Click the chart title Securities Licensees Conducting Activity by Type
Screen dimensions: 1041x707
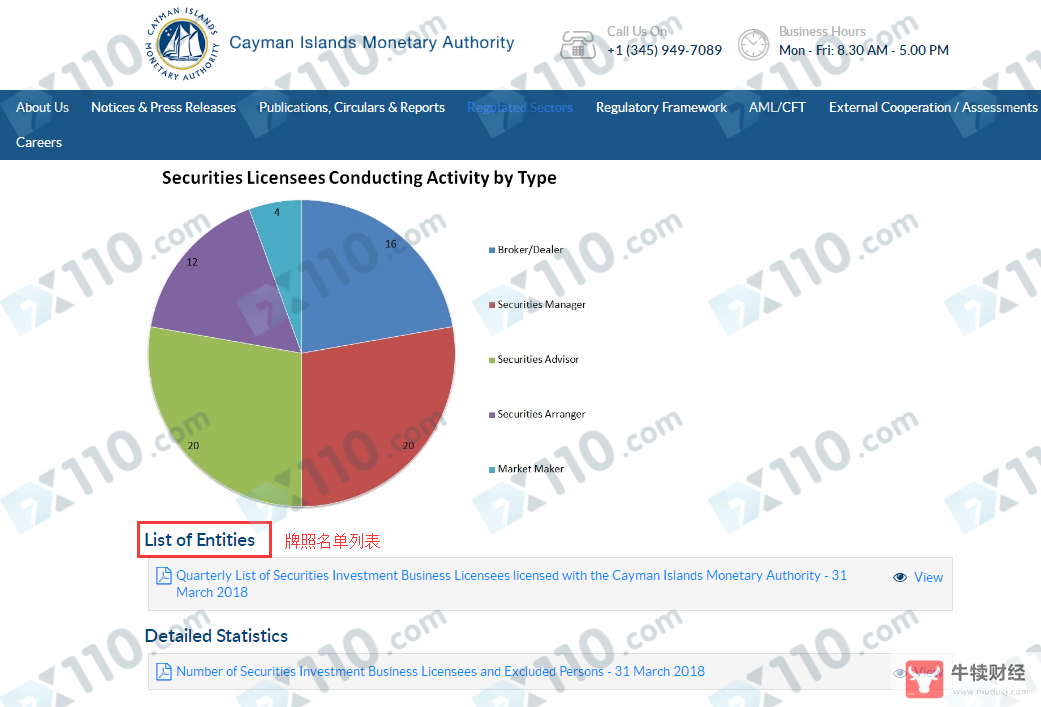click(x=359, y=178)
